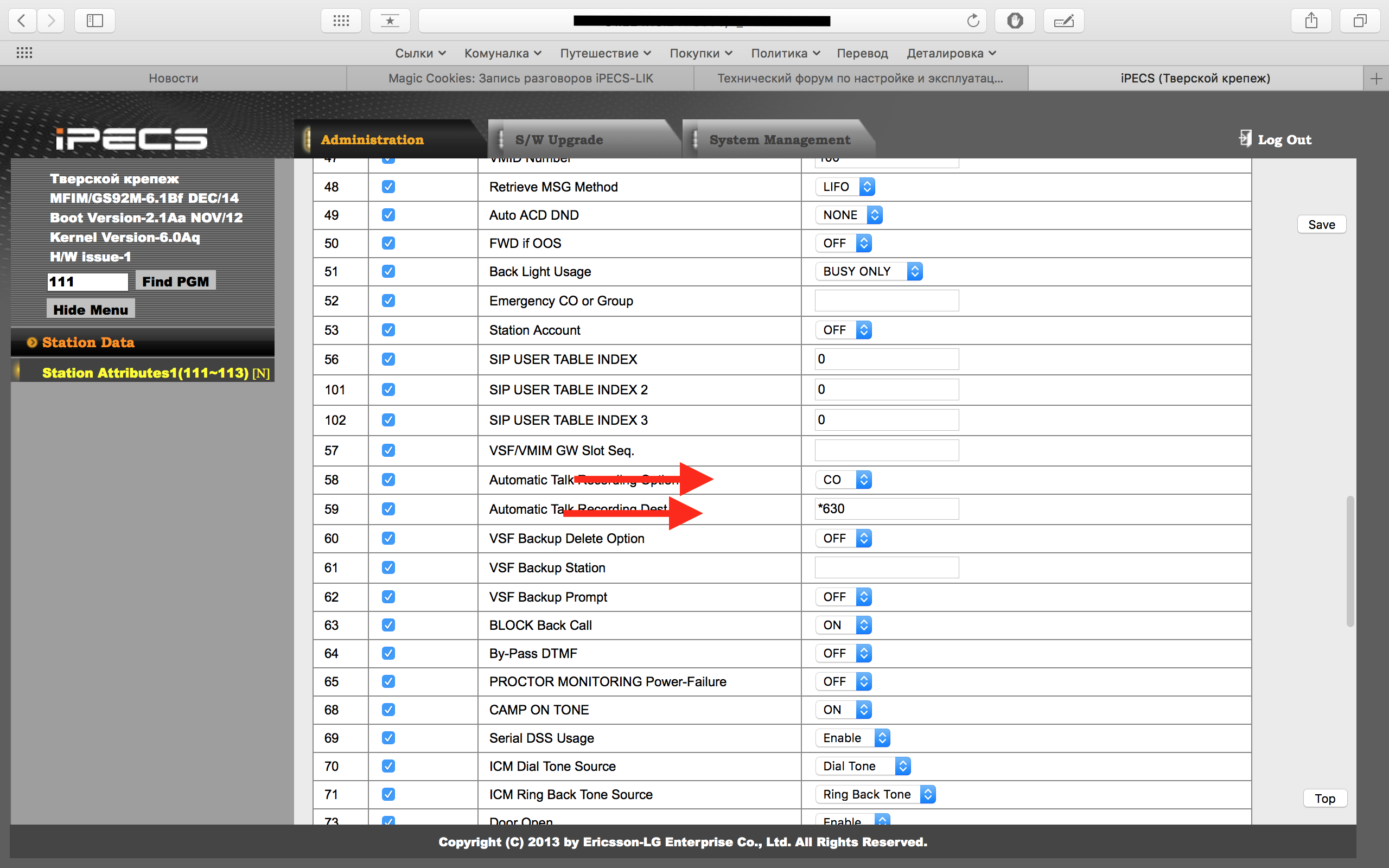The image size is (1389, 868).
Task: Show all tabs overview
Action: pos(1360,21)
